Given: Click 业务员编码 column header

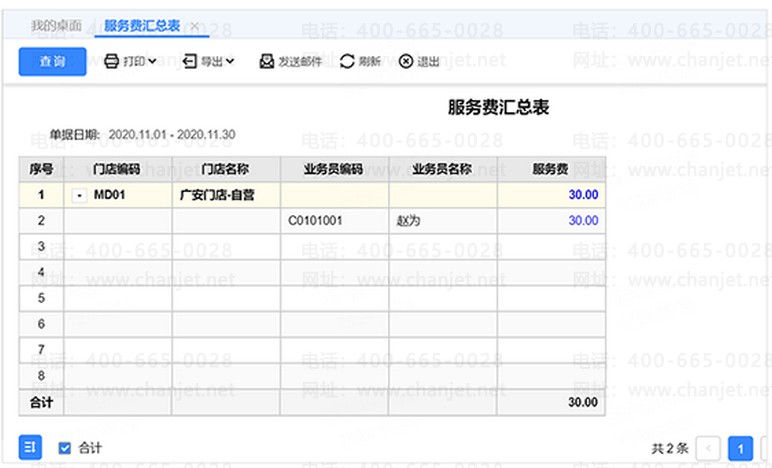Looking at the screenshot, I should pos(334,169).
